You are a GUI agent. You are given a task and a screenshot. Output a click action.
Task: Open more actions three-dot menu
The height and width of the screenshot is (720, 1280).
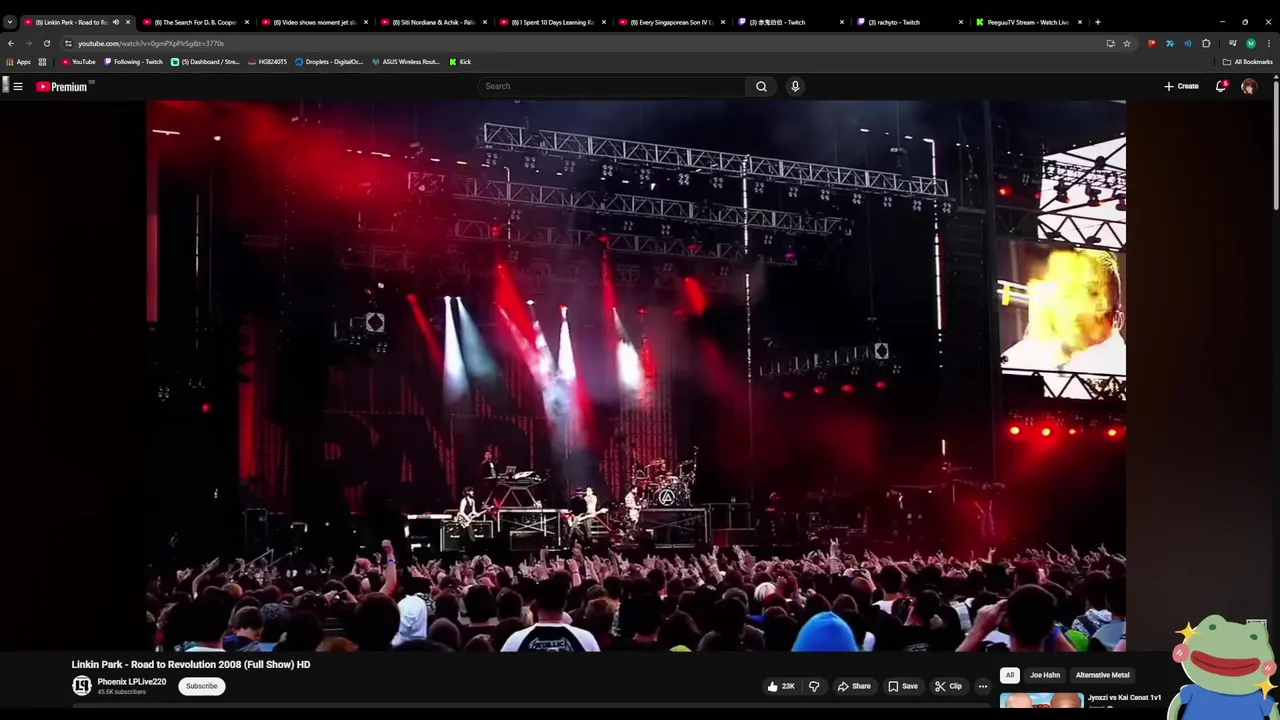coord(983,686)
